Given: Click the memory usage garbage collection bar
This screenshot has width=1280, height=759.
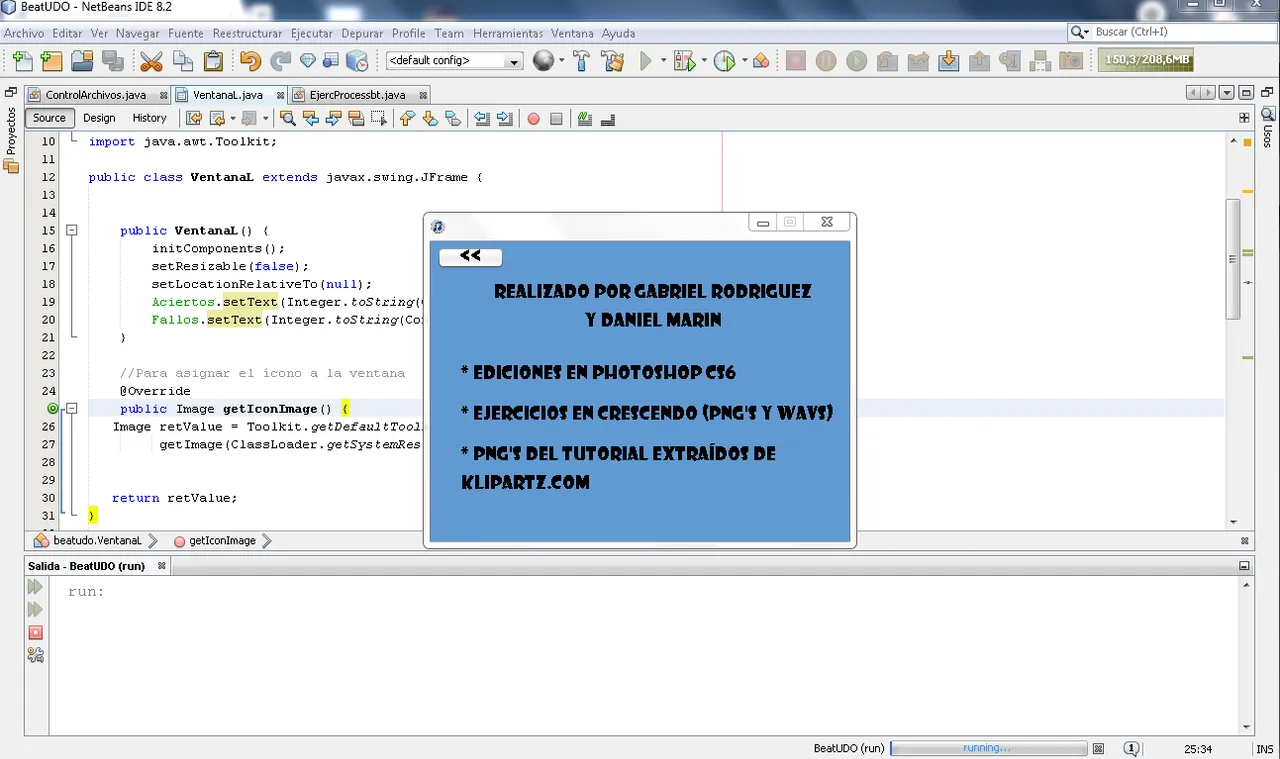Looking at the screenshot, I should point(1146,61).
